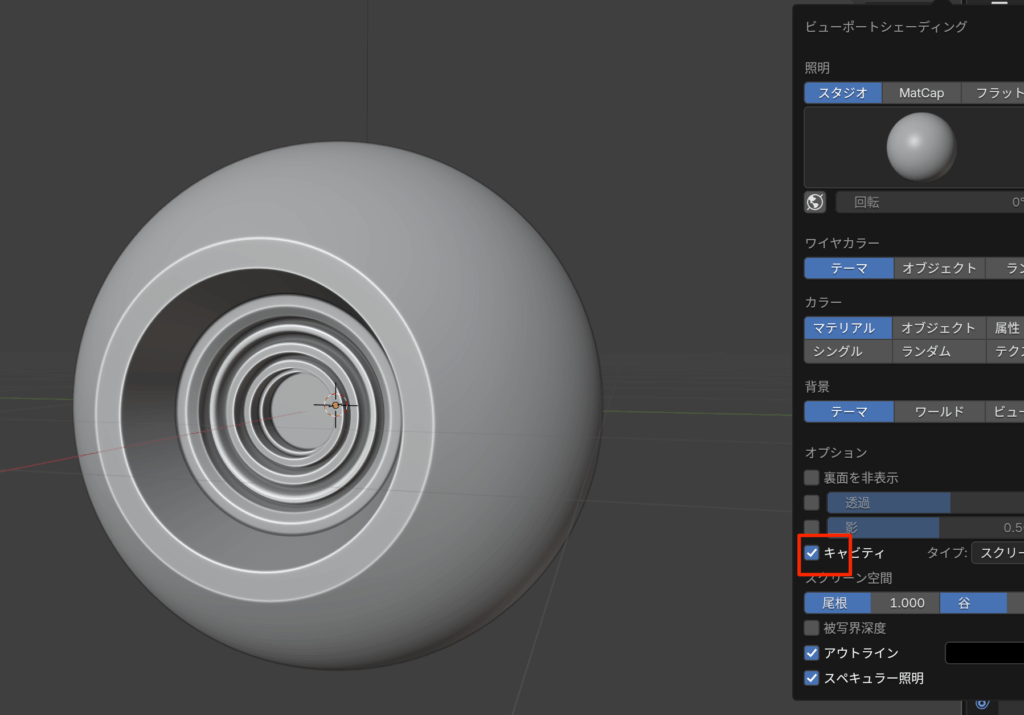Click the 影 shadow intensity slider

pyautogui.click(x=925, y=527)
